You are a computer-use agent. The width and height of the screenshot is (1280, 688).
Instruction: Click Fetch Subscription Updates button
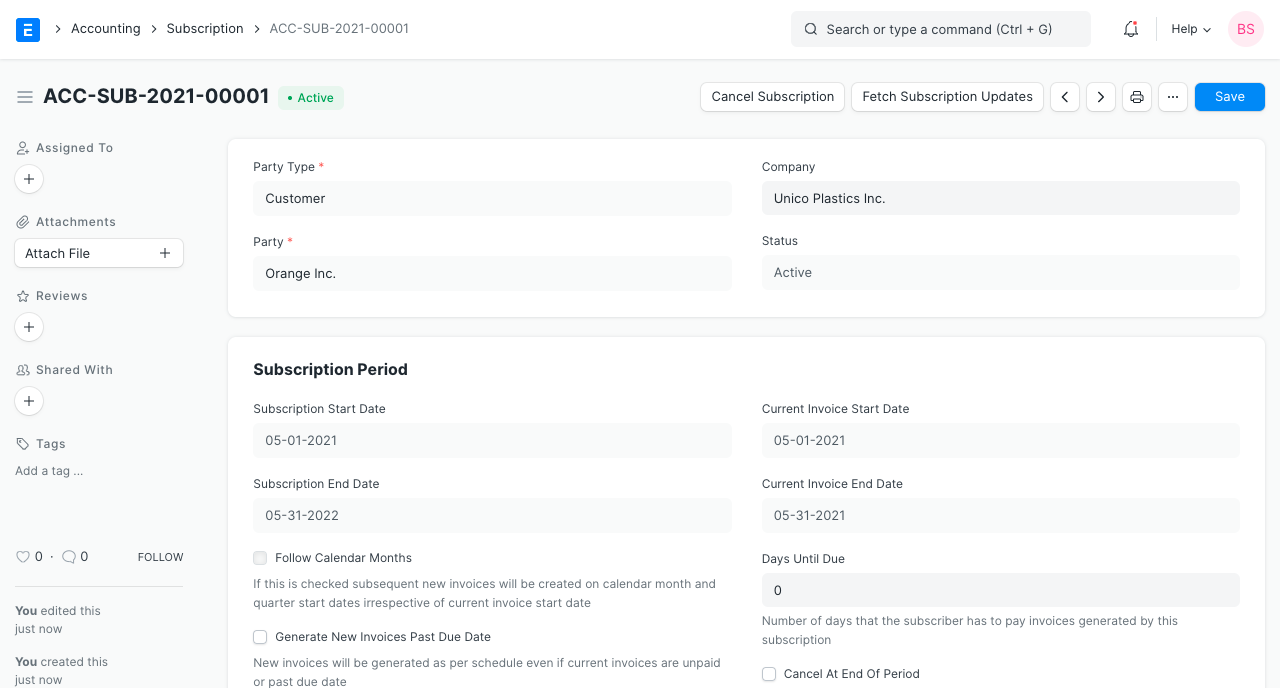947,97
